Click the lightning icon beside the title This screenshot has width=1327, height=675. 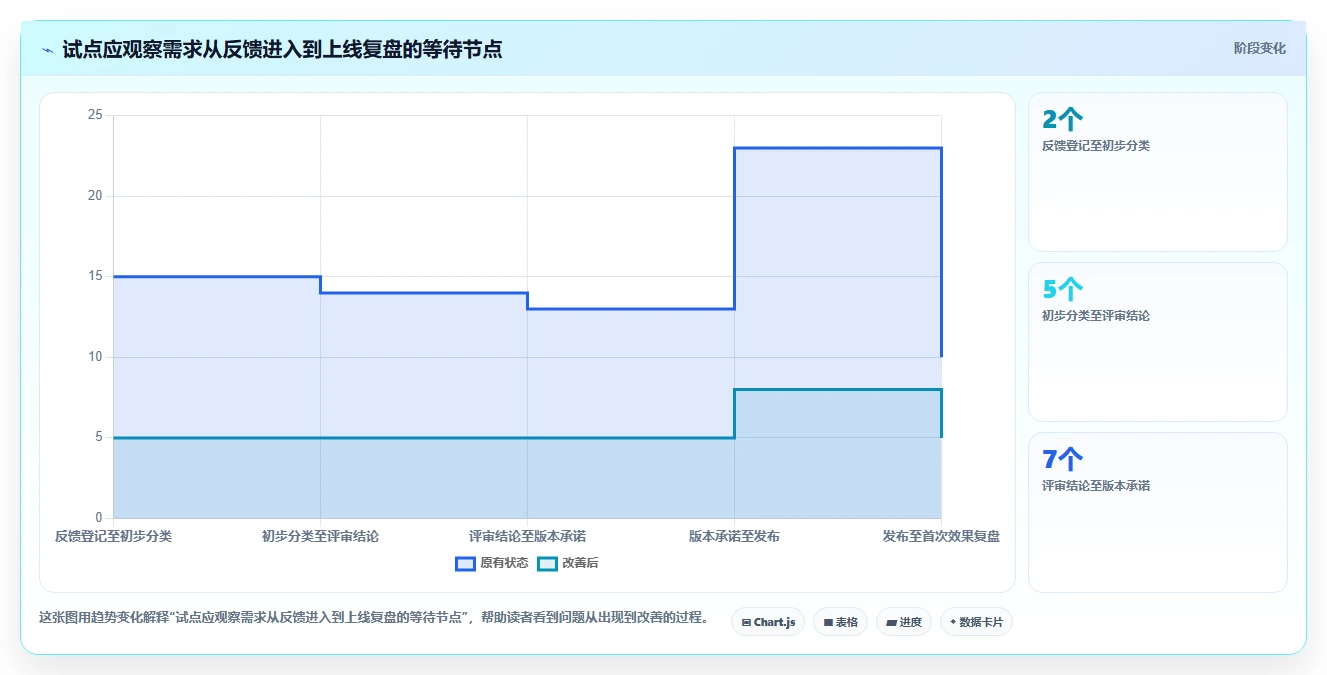(47, 49)
